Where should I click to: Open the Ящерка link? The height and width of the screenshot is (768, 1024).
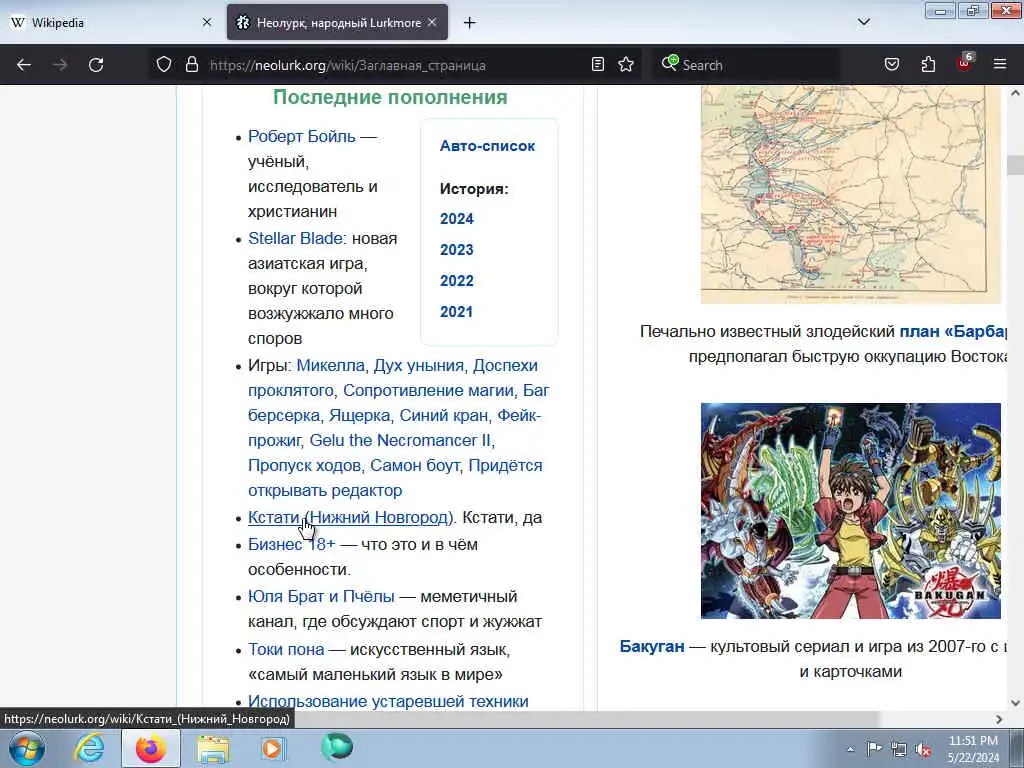point(359,415)
